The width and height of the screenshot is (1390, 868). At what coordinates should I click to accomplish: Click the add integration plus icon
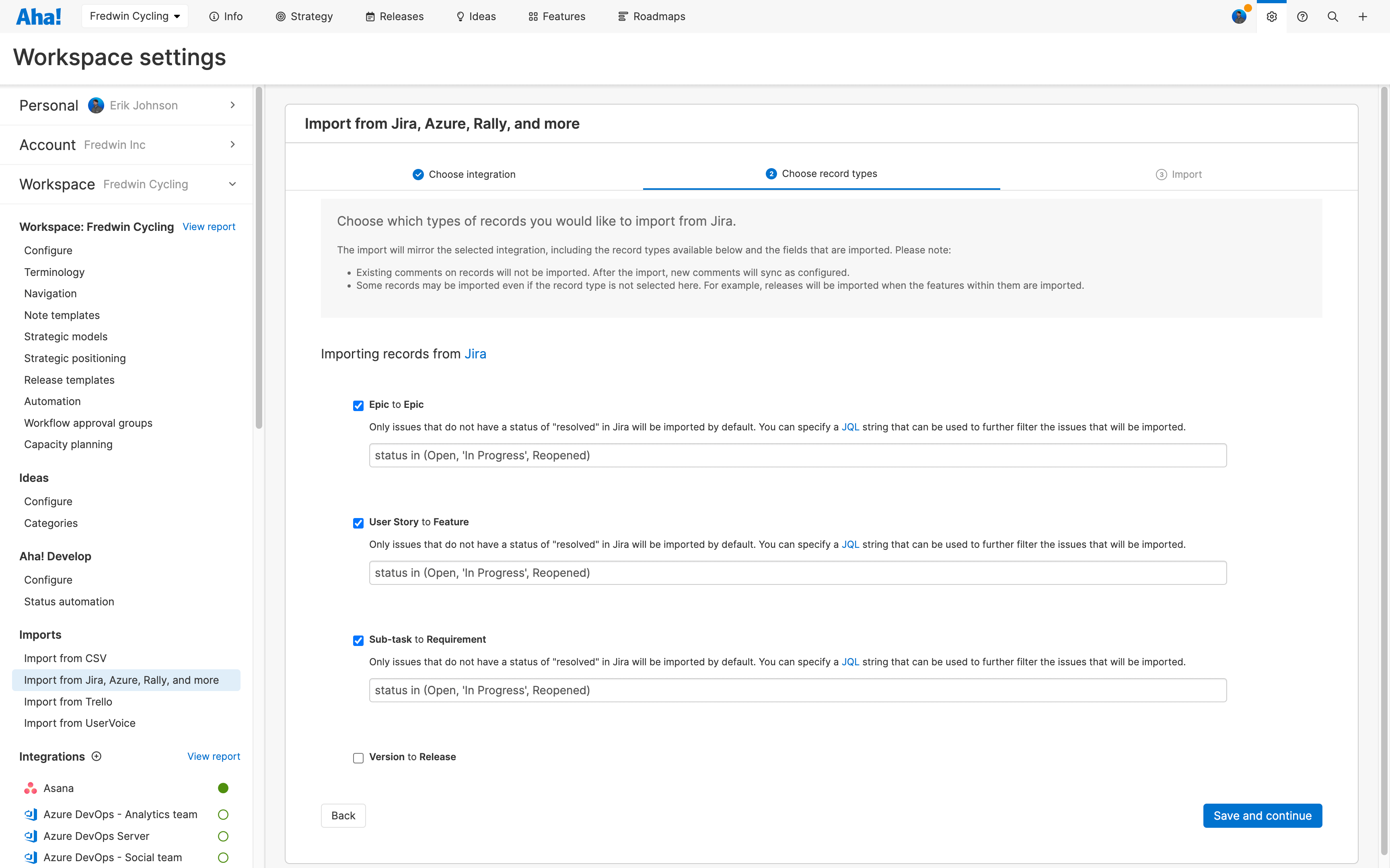point(97,756)
